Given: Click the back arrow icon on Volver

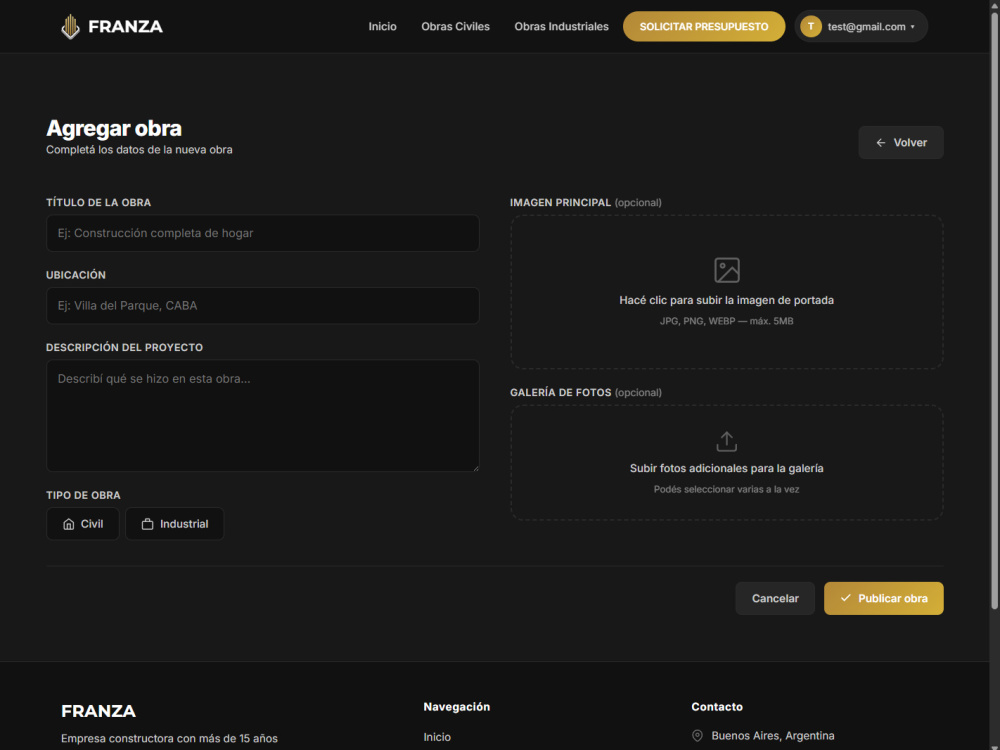Looking at the screenshot, I should point(881,143).
